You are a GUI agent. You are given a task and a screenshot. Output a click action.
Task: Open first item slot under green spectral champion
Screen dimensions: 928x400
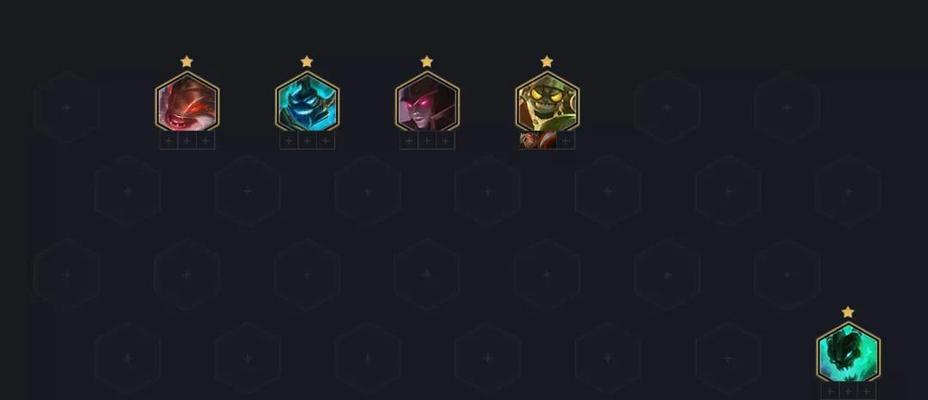tap(830, 391)
